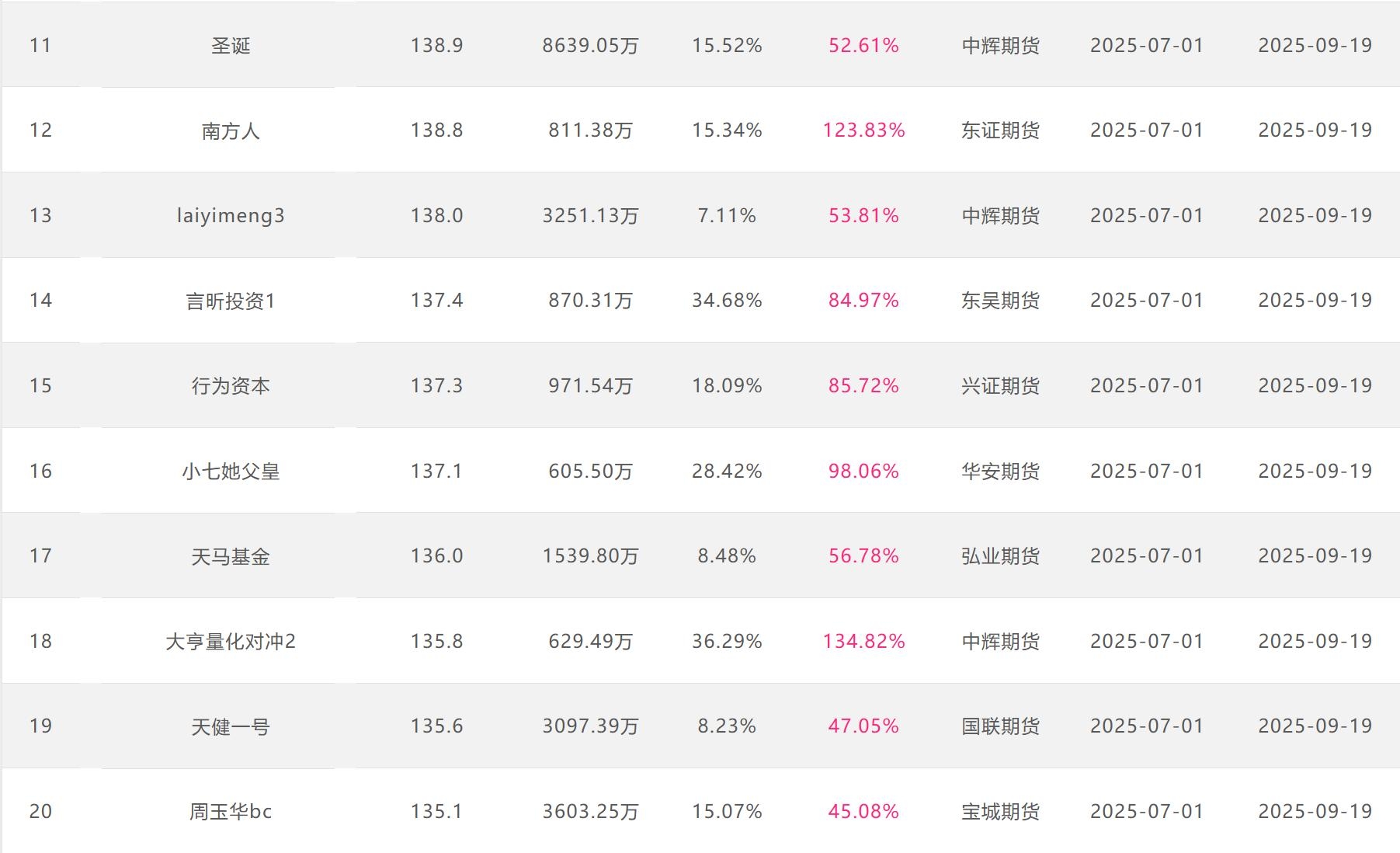Select the 123.83% return figure

[x=863, y=131]
